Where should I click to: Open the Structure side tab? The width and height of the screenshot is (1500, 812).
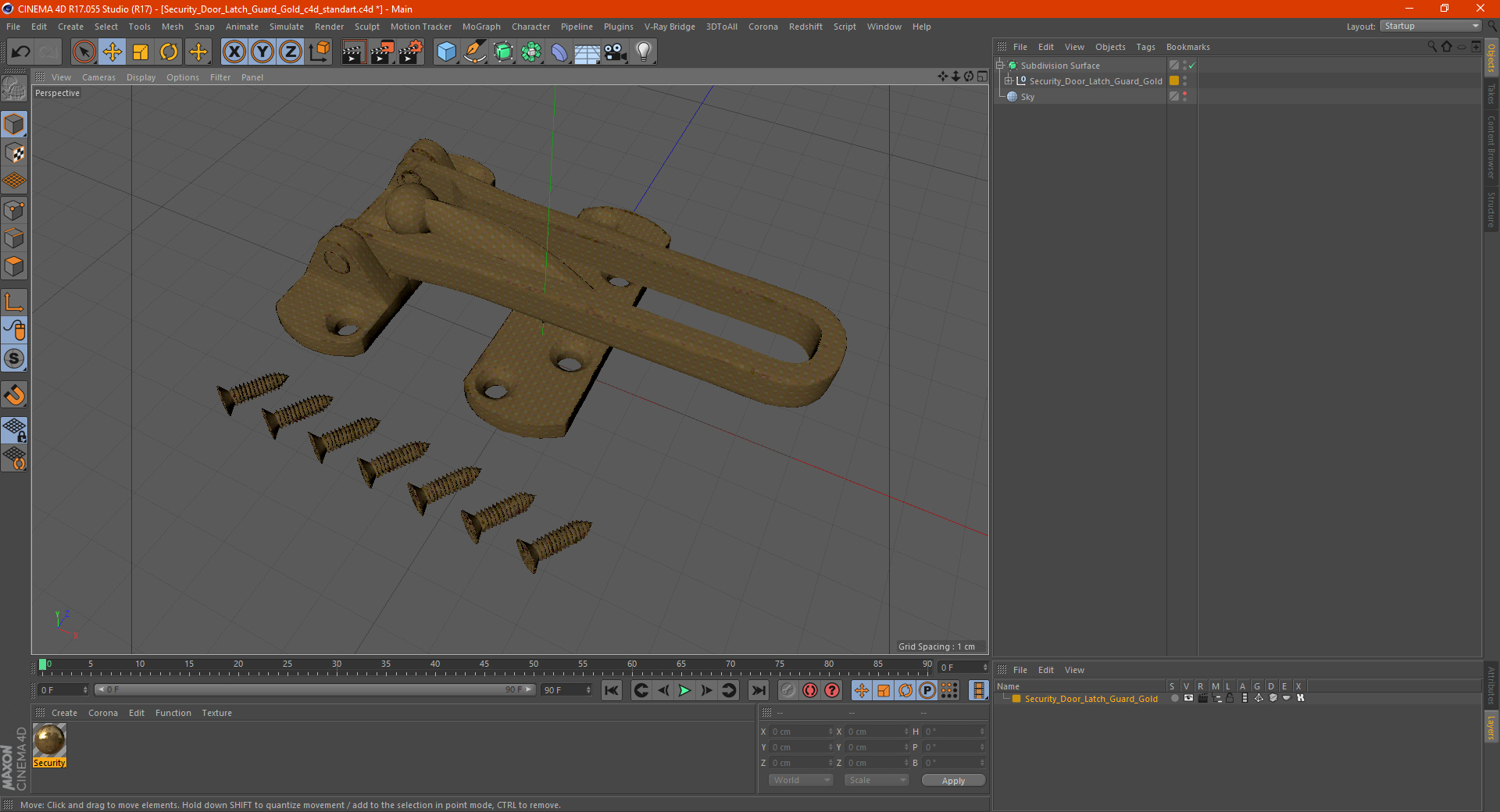coord(1491,209)
